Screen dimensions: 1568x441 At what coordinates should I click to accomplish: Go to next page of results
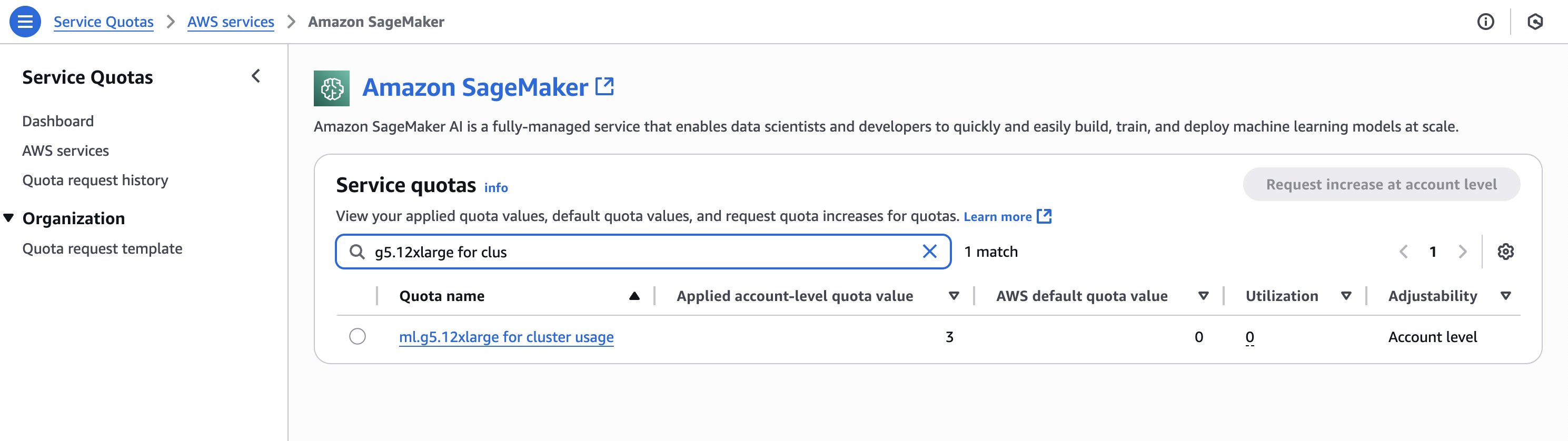click(x=1463, y=251)
